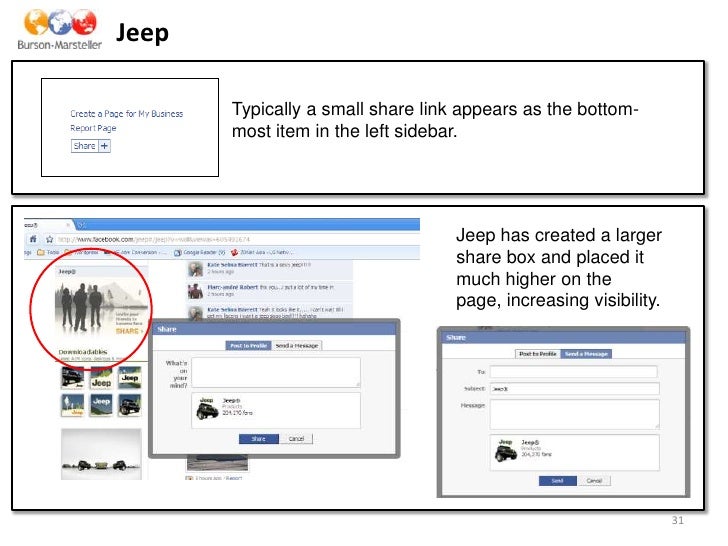Open the Google Reader bookmark
Viewport: 728px width, 546px height.
pos(200,252)
